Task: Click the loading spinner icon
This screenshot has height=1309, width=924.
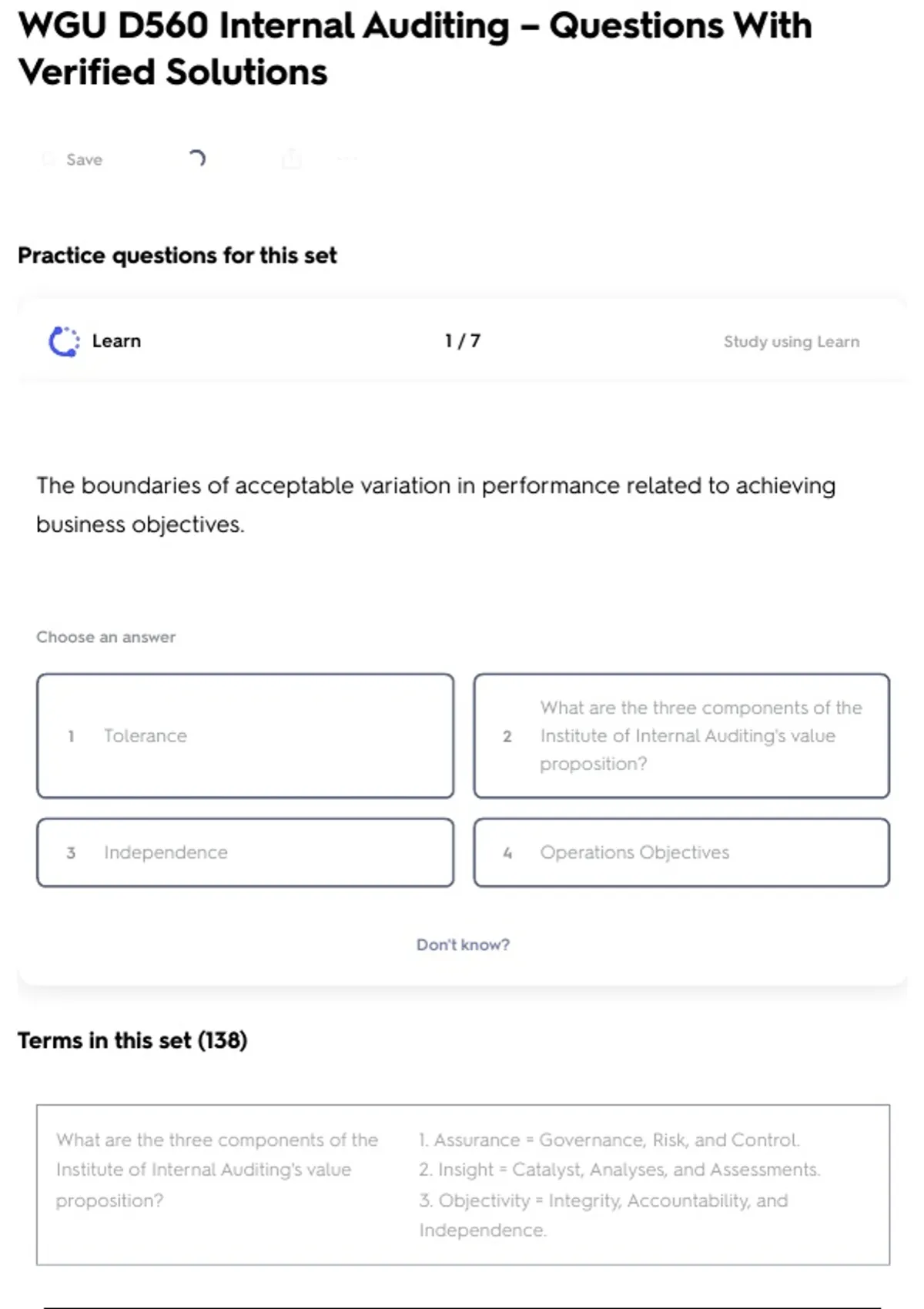Action: (197, 159)
